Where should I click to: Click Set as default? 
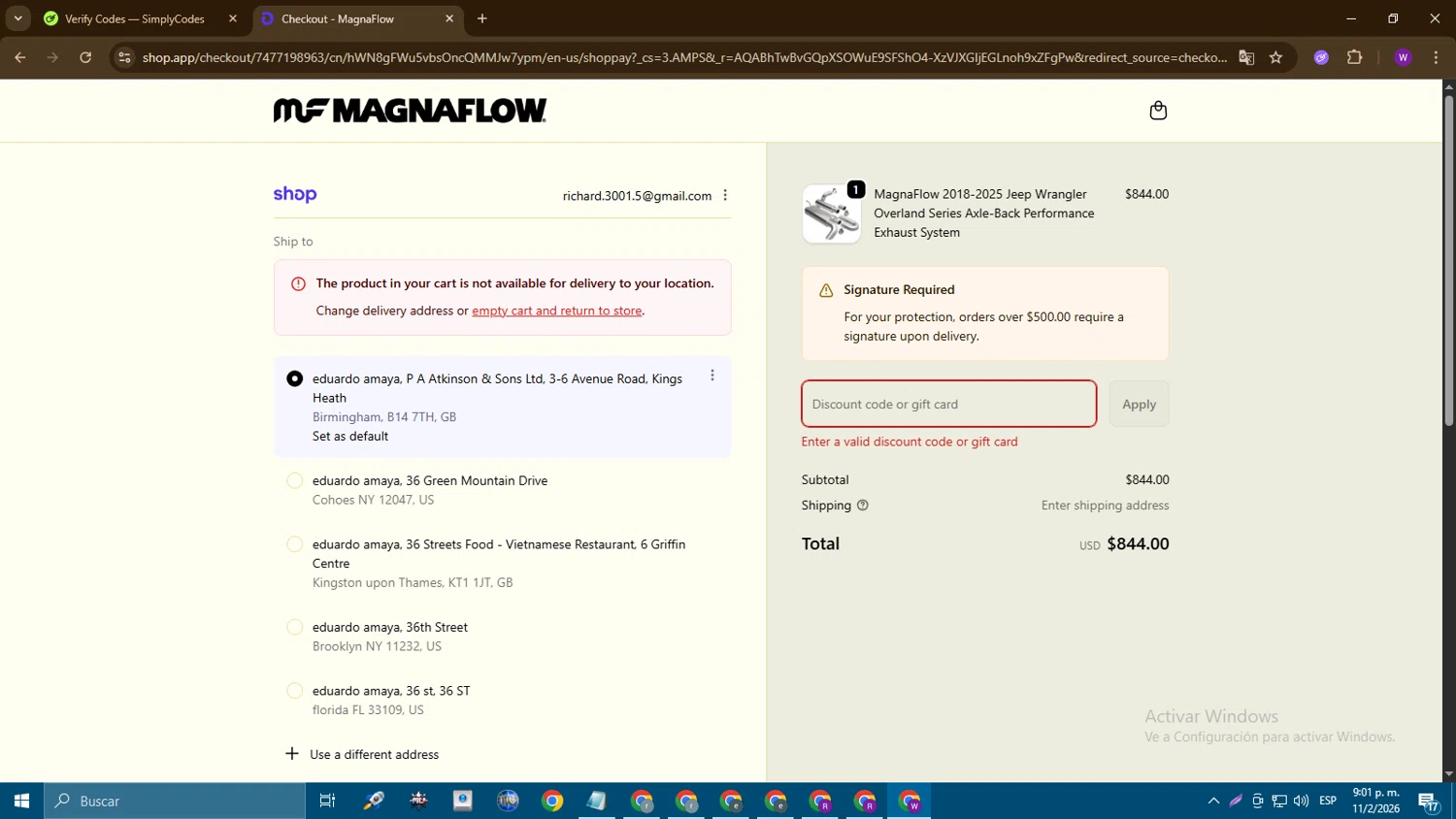click(x=350, y=436)
